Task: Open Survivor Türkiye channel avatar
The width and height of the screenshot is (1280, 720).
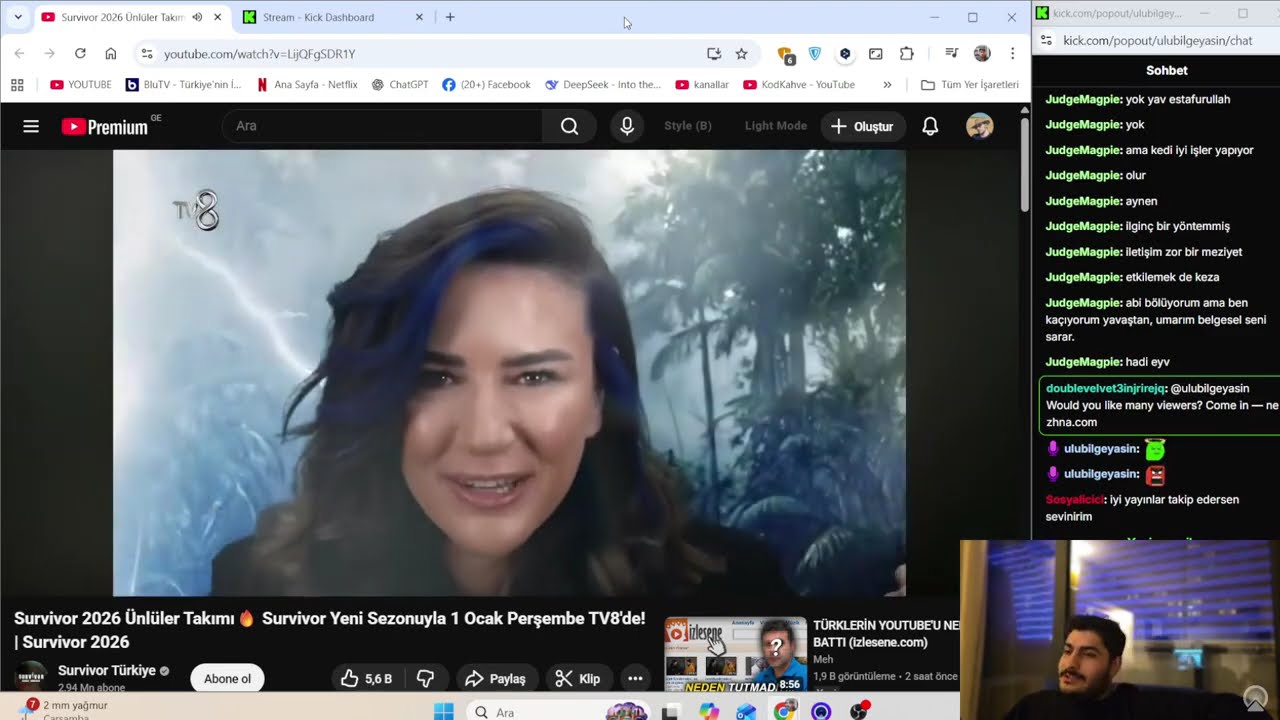Action: [x=31, y=676]
